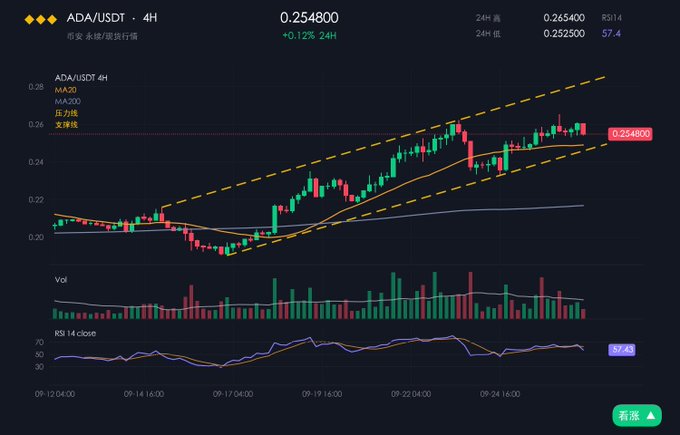The image size is (680, 435).
Task: Click the 0.26 price axis label
Action: [x=36, y=124]
